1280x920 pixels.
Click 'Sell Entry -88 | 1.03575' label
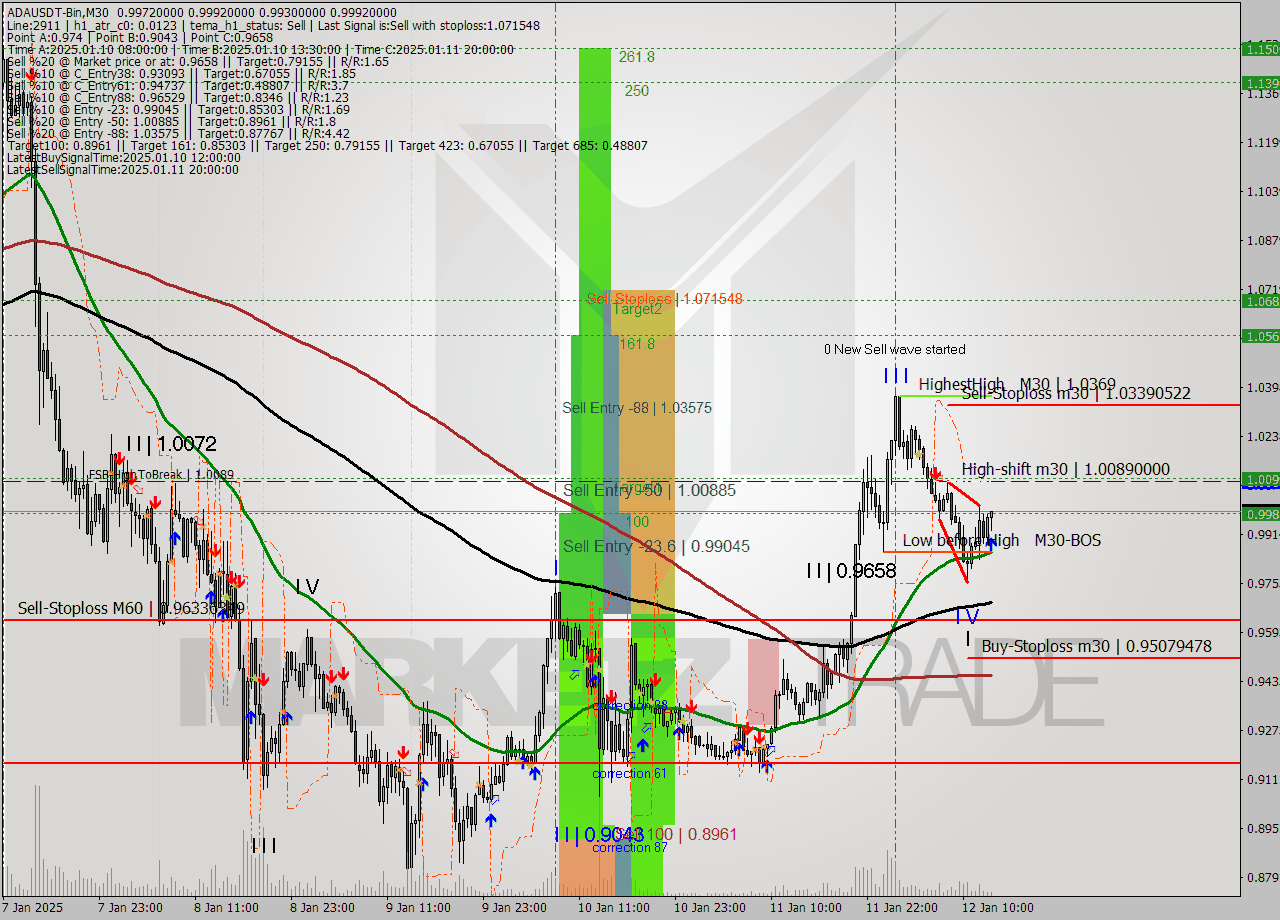pos(637,408)
